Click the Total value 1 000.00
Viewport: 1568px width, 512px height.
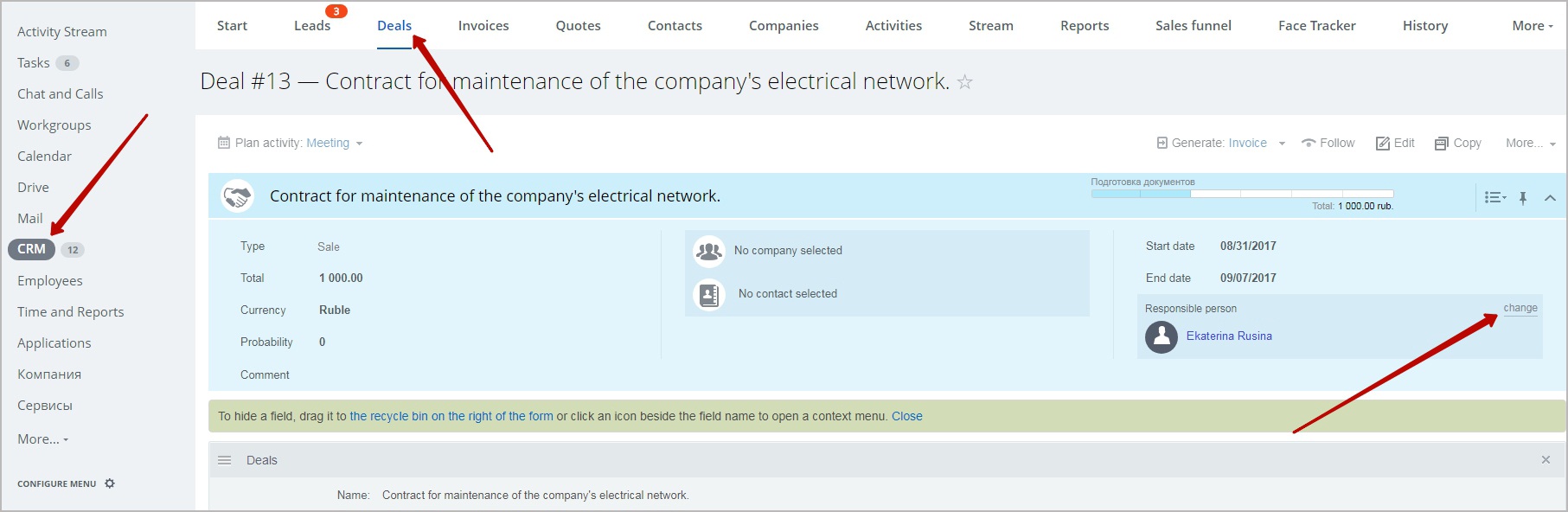(341, 278)
